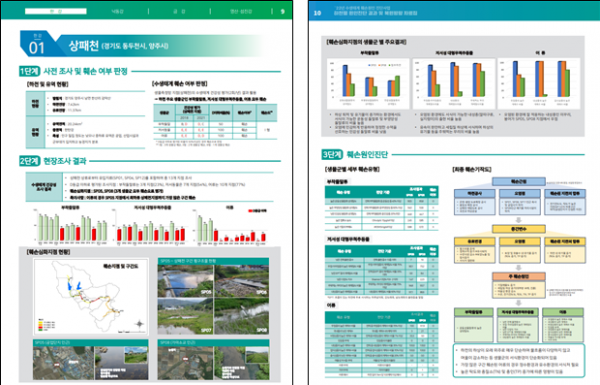Open the SP05 site photo
The width and height of the screenshot is (600, 385).
[186, 281]
